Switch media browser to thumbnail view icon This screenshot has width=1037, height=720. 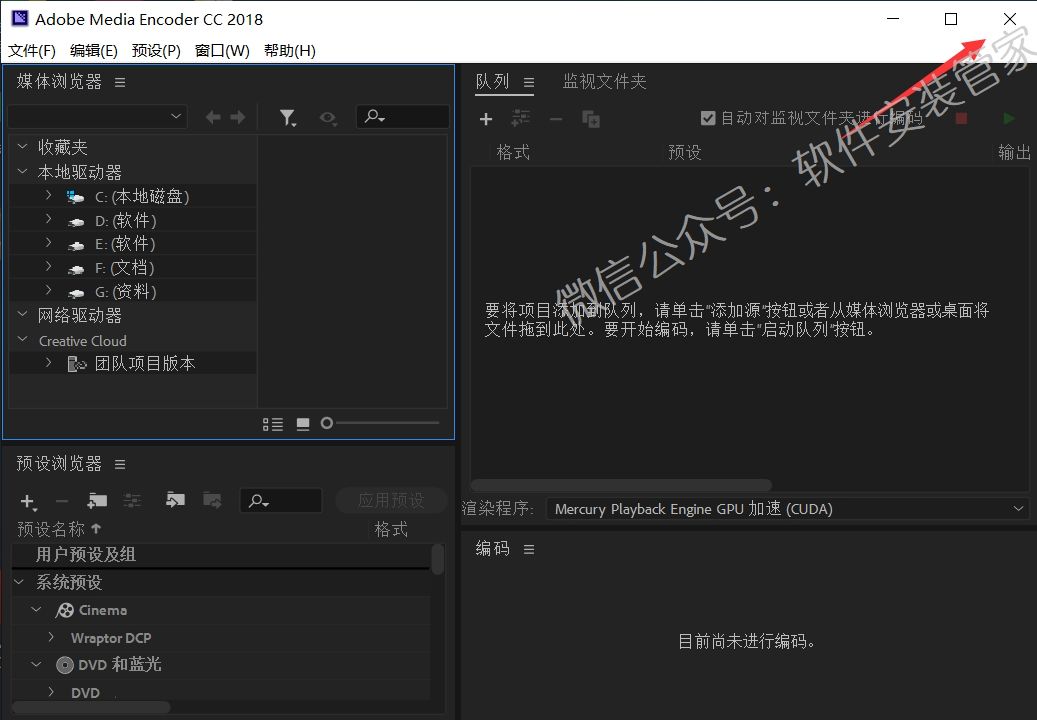pyautogui.click(x=303, y=424)
